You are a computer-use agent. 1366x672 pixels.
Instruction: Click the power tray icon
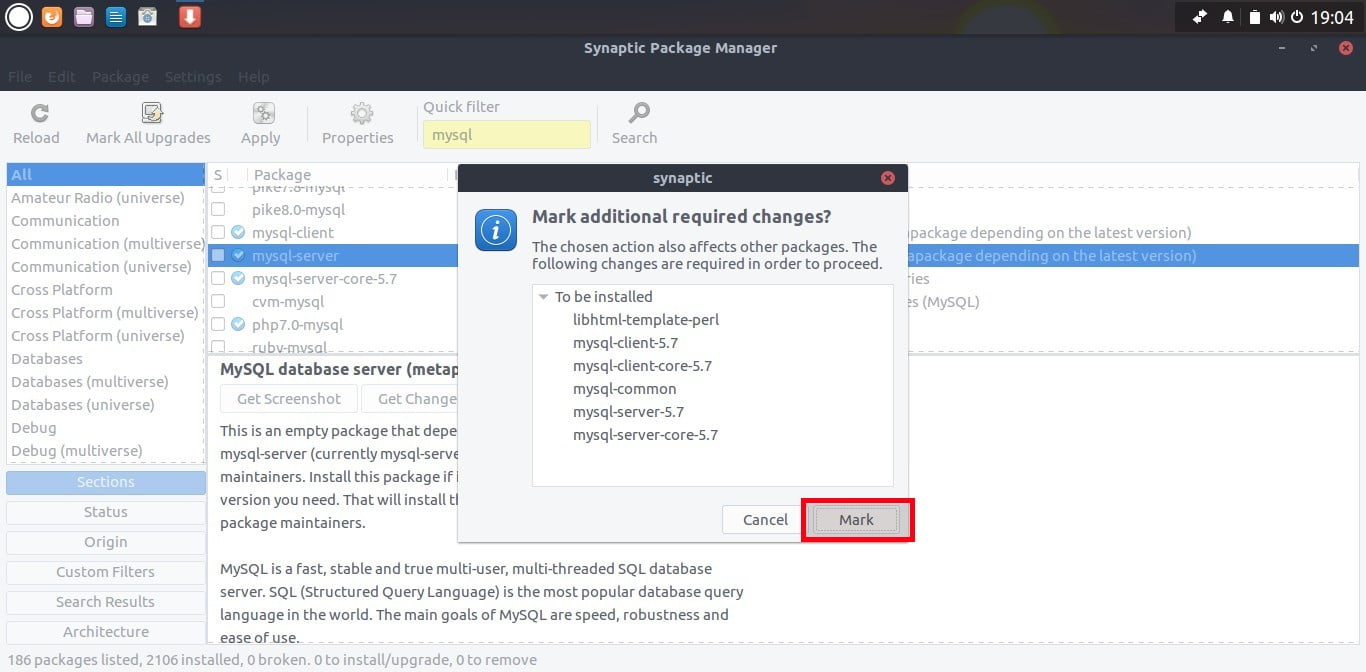1297,17
